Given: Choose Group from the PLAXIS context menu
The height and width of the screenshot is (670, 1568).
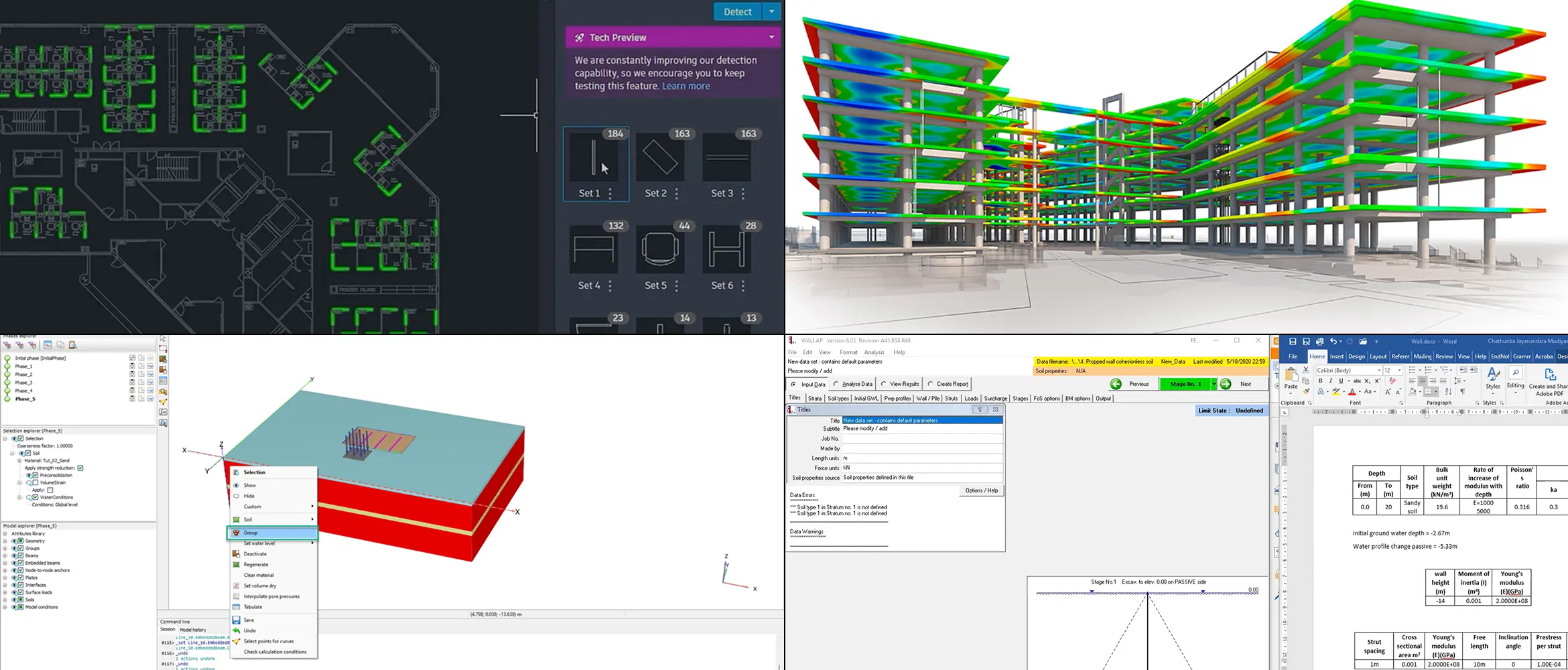Looking at the screenshot, I should (273, 533).
